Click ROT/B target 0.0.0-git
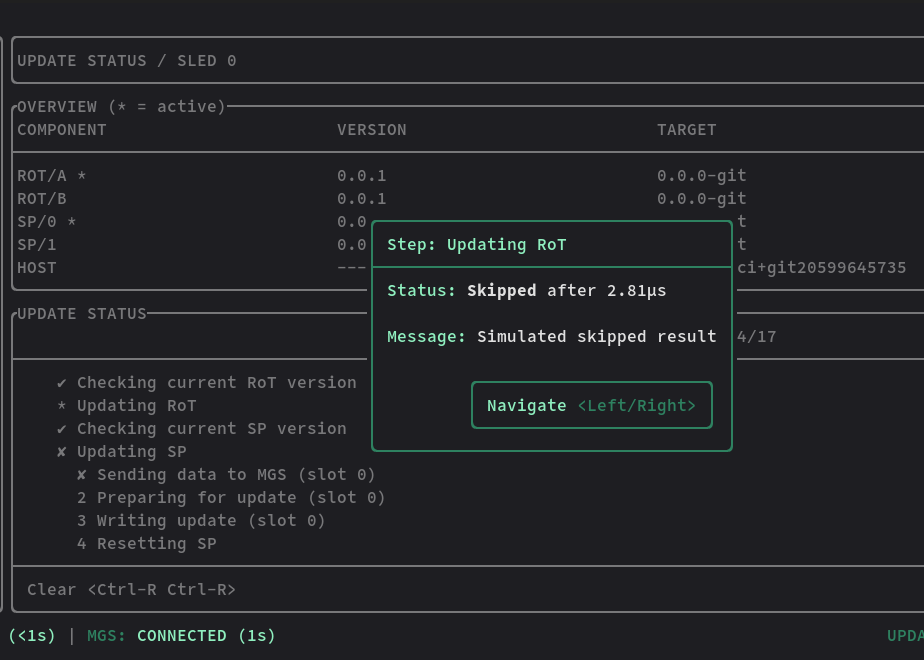 (x=702, y=199)
